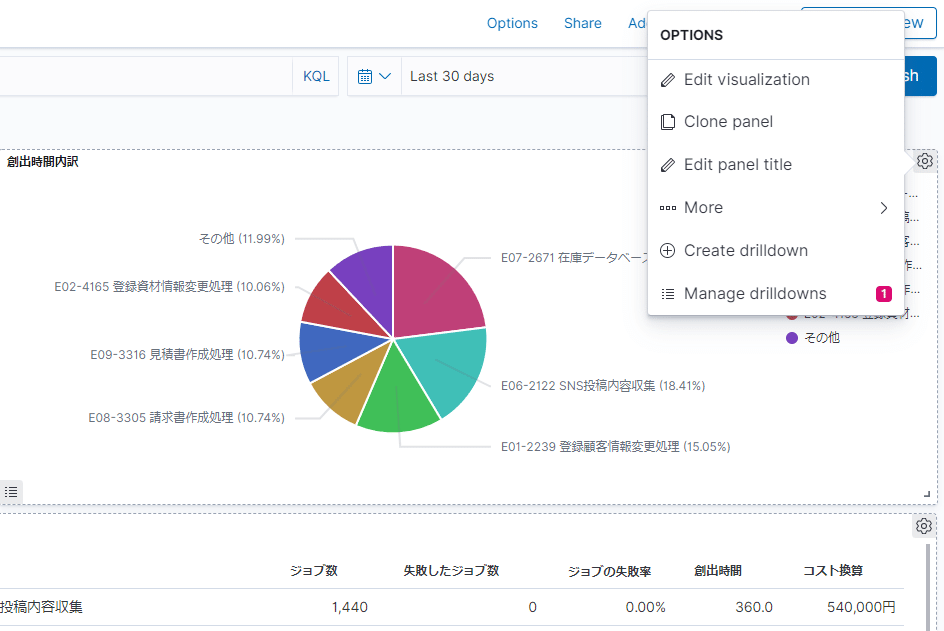Open the pie chart panel gear options

pos(925,161)
